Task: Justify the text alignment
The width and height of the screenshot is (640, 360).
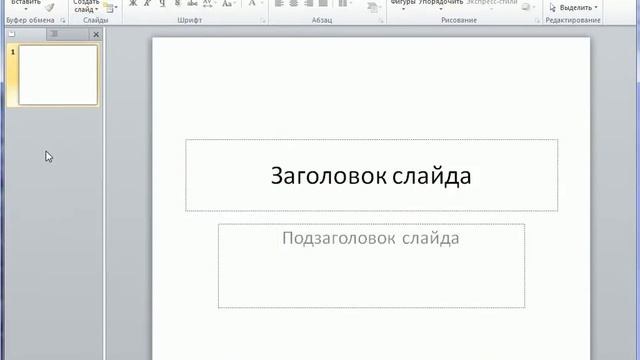Action: point(323,4)
